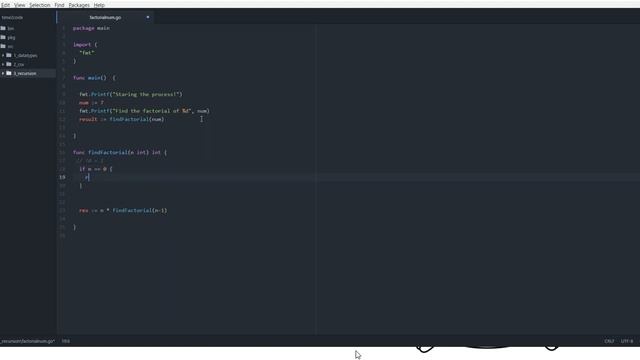
Task: Change the CRLF line ending setting
Action: coord(609,341)
